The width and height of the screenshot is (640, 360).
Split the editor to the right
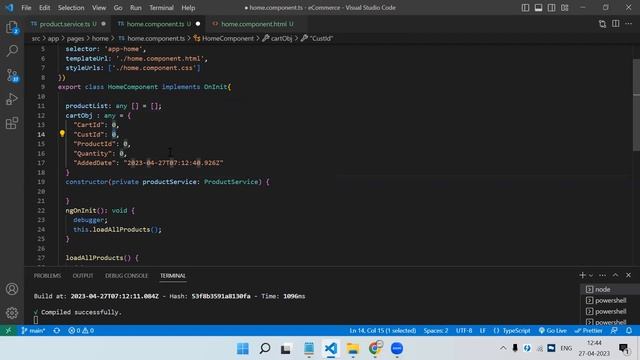616,24
